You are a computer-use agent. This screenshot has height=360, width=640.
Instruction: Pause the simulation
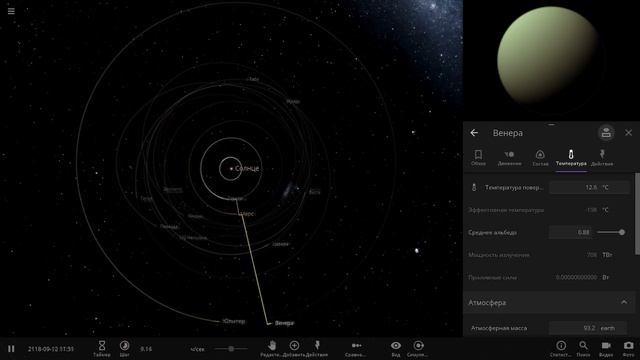[x=11, y=349]
